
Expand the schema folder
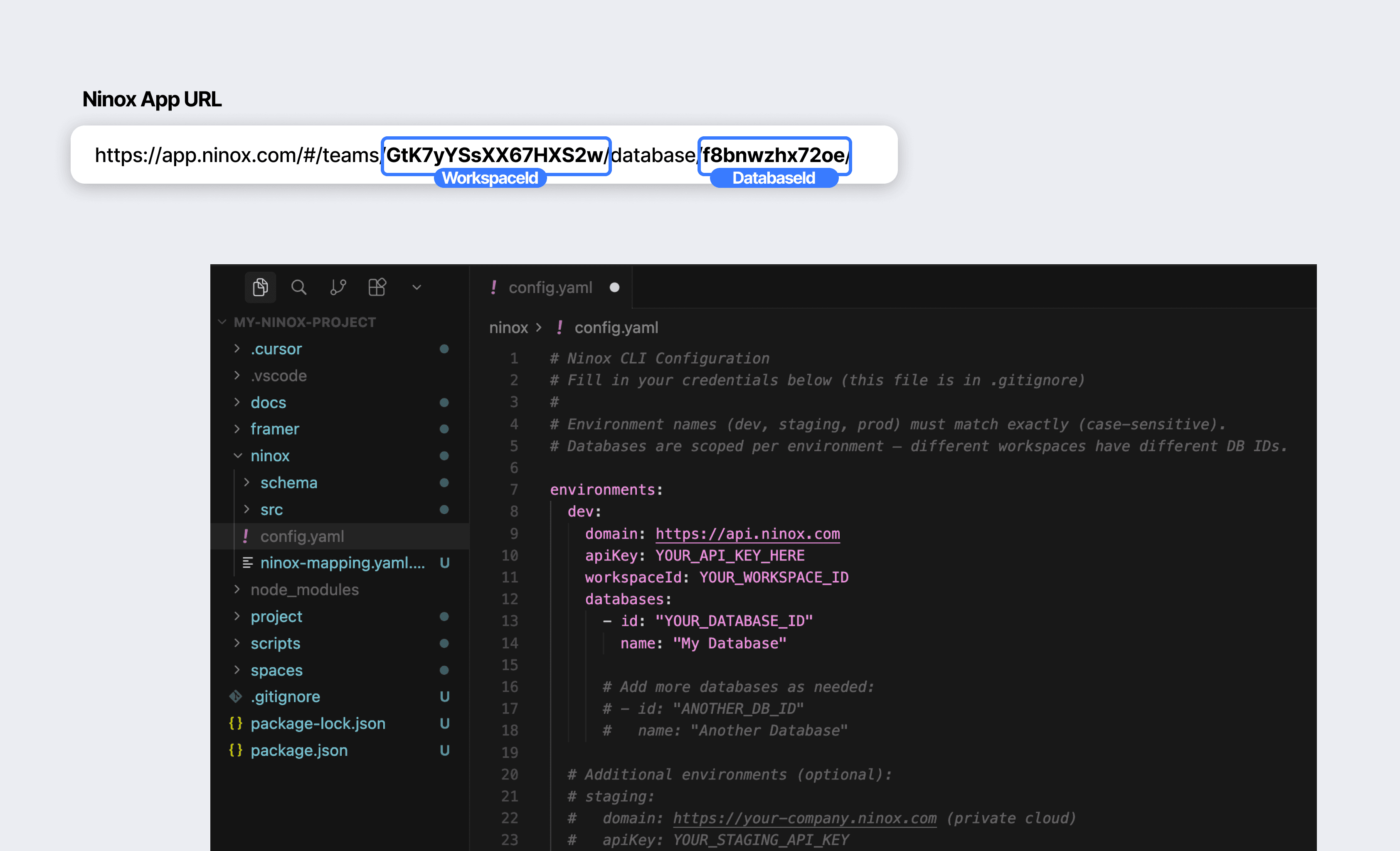pos(246,482)
